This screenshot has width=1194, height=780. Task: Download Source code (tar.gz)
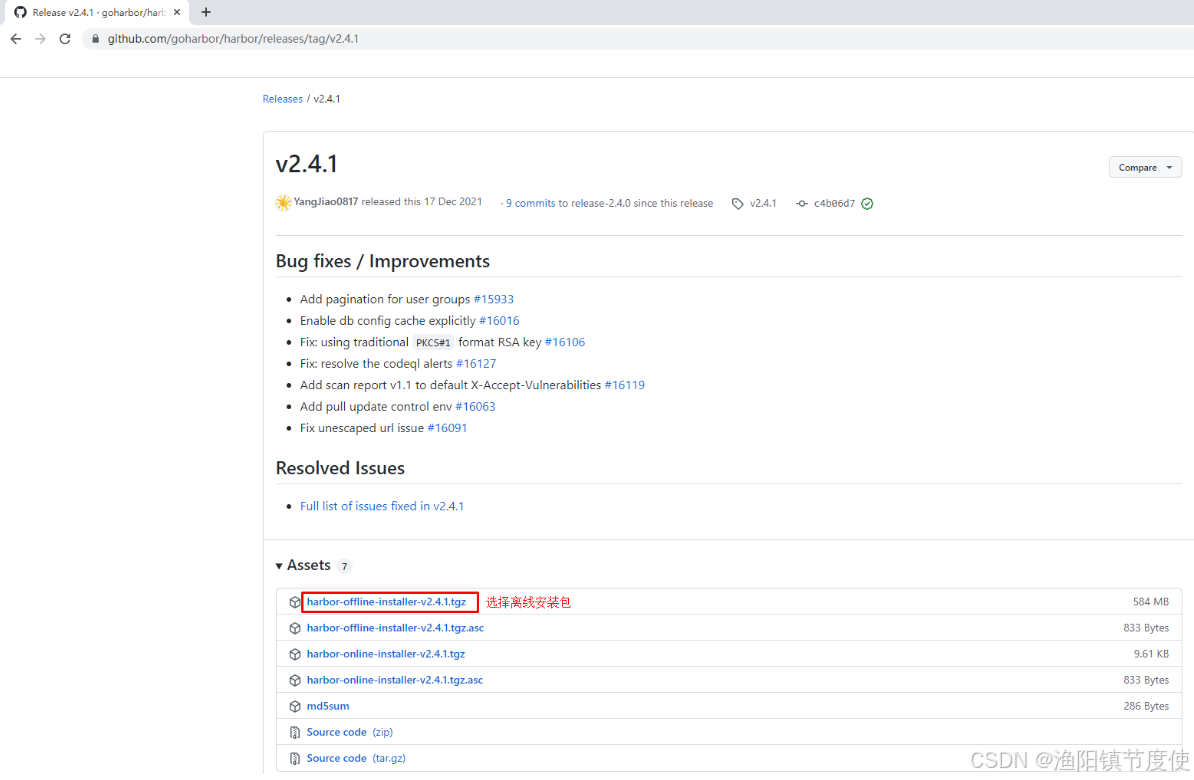click(x=356, y=758)
